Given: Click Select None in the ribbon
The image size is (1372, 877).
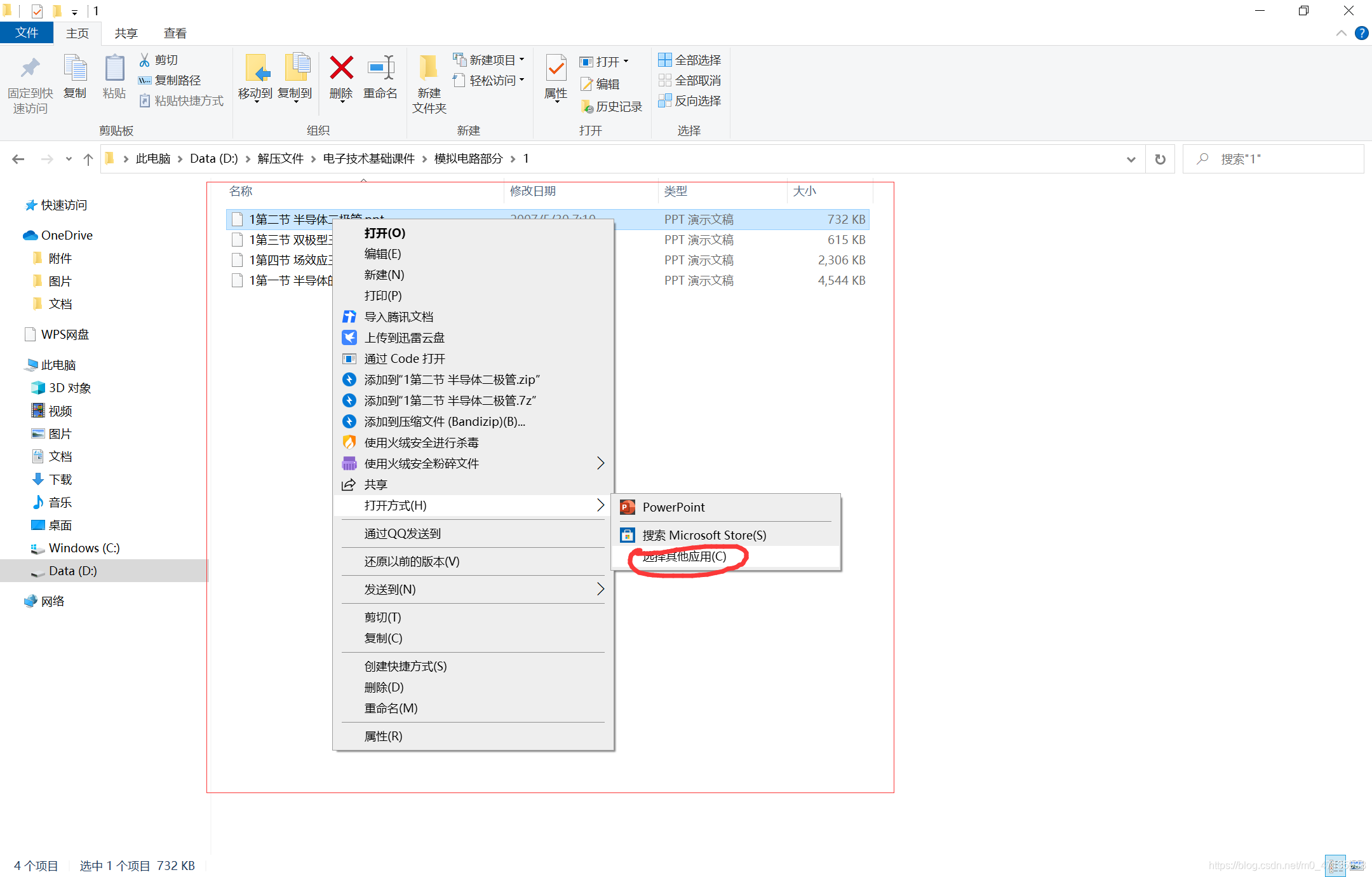Looking at the screenshot, I should pos(690,80).
